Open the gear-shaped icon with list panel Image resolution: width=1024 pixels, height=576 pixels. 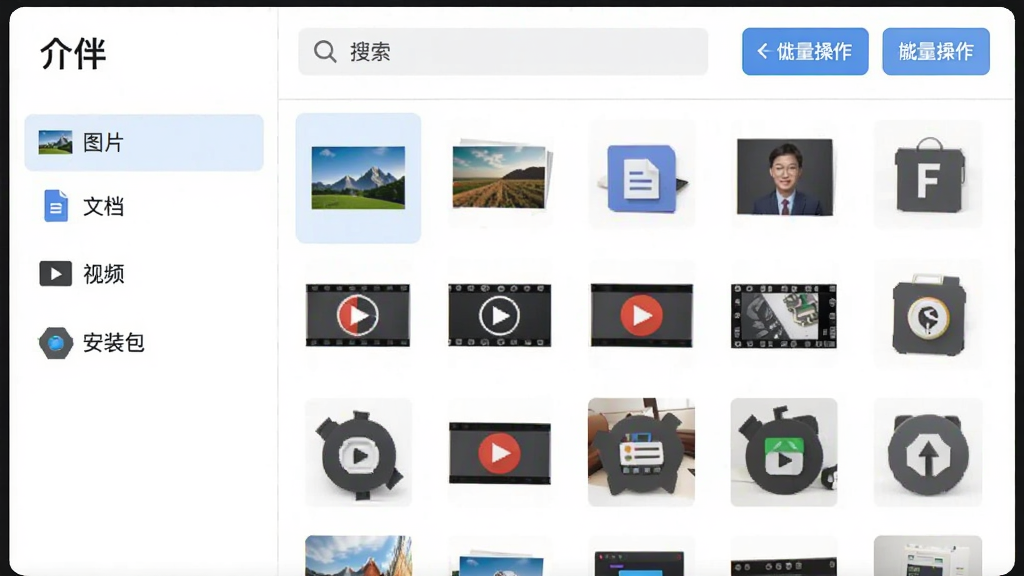click(641, 453)
